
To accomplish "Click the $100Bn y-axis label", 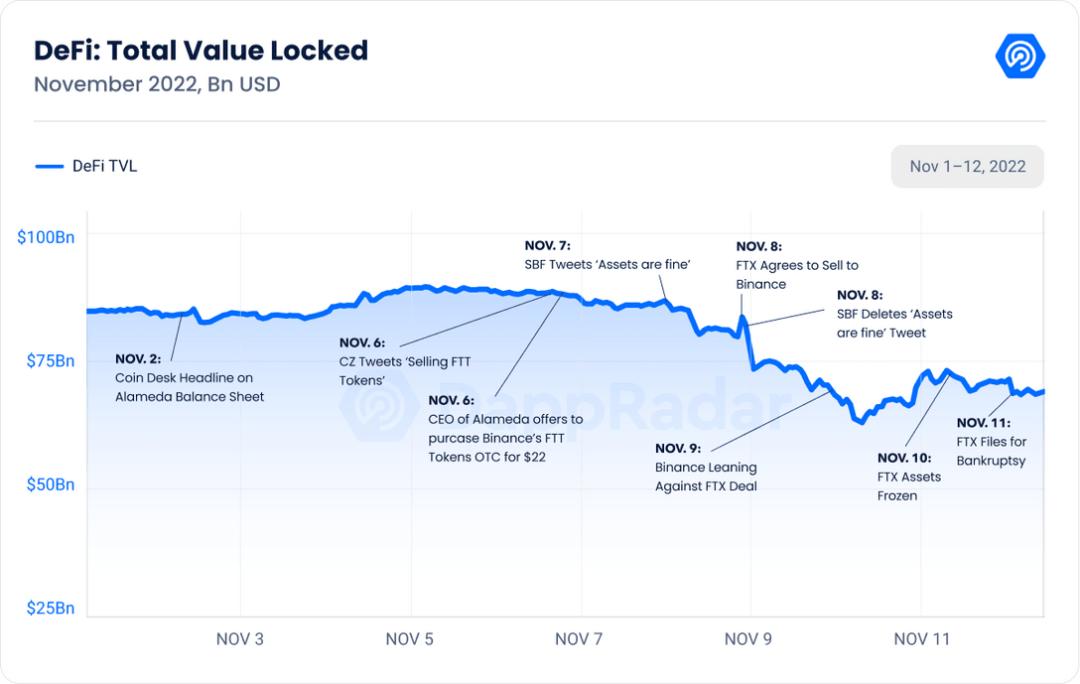I will point(45,237).
